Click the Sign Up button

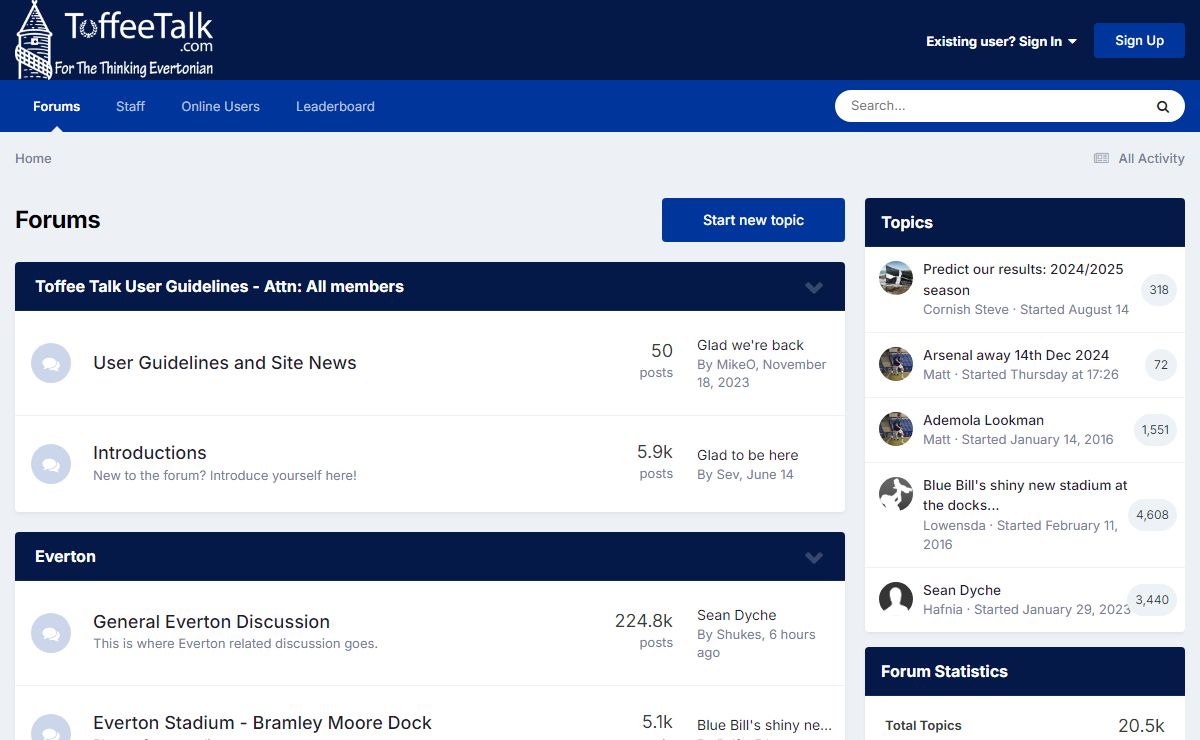(1139, 41)
